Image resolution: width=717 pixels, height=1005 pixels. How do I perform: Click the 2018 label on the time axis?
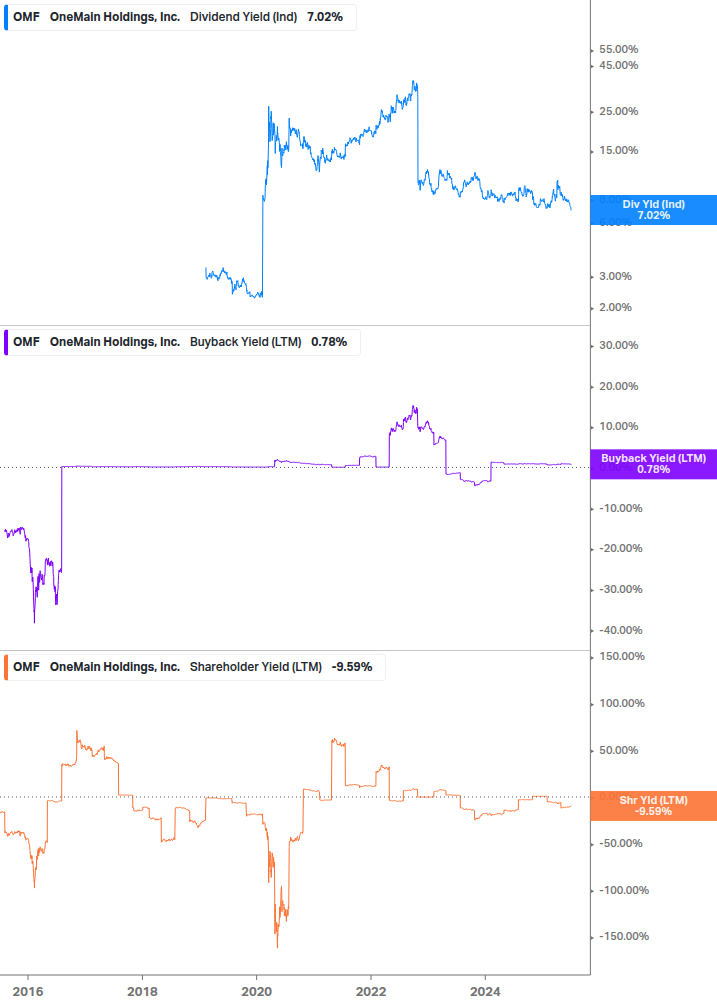[x=142, y=992]
